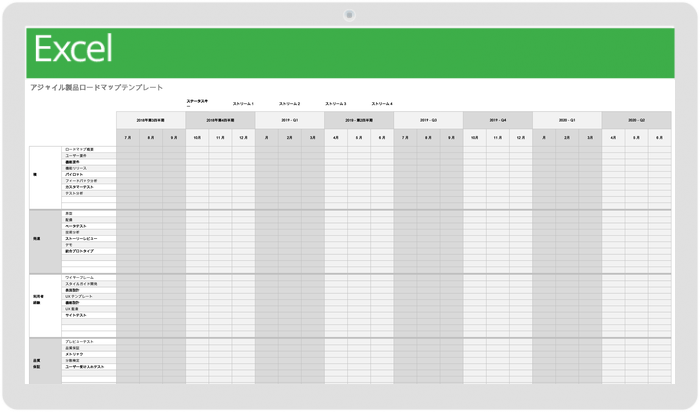Select the デモ row label

pos(69,245)
